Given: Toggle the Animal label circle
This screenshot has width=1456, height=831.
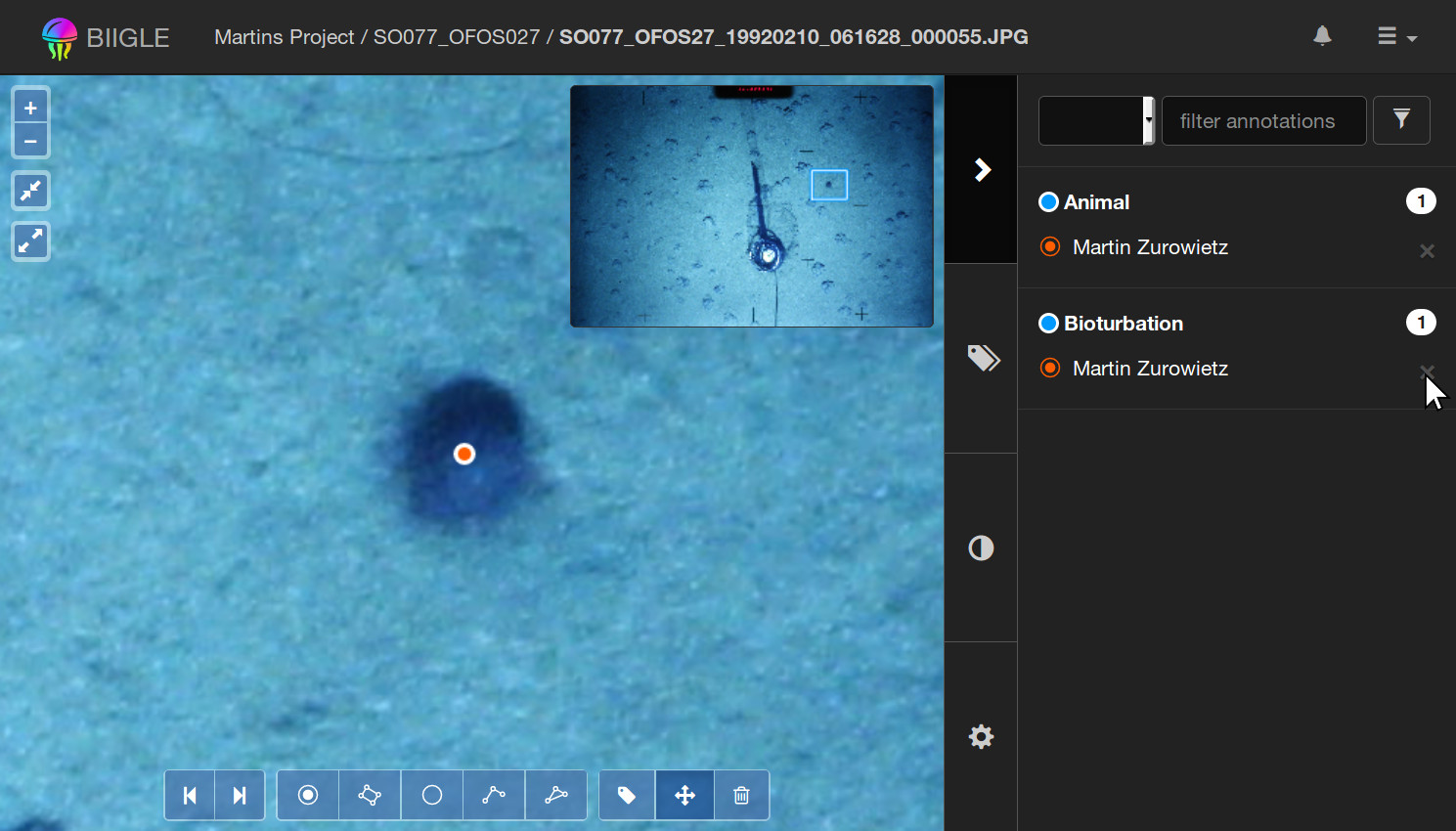Looking at the screenshot, I should tap(1049, 202).
